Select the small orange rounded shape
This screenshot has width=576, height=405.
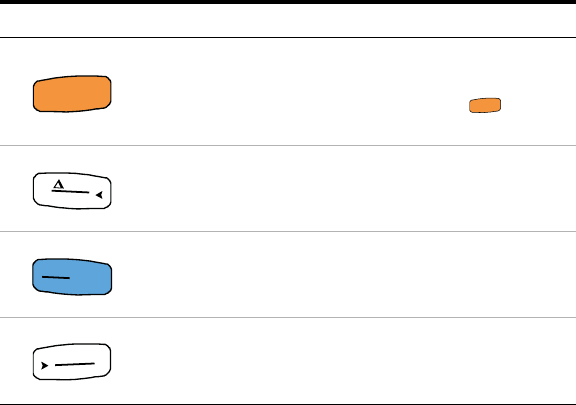coord(485,105)
